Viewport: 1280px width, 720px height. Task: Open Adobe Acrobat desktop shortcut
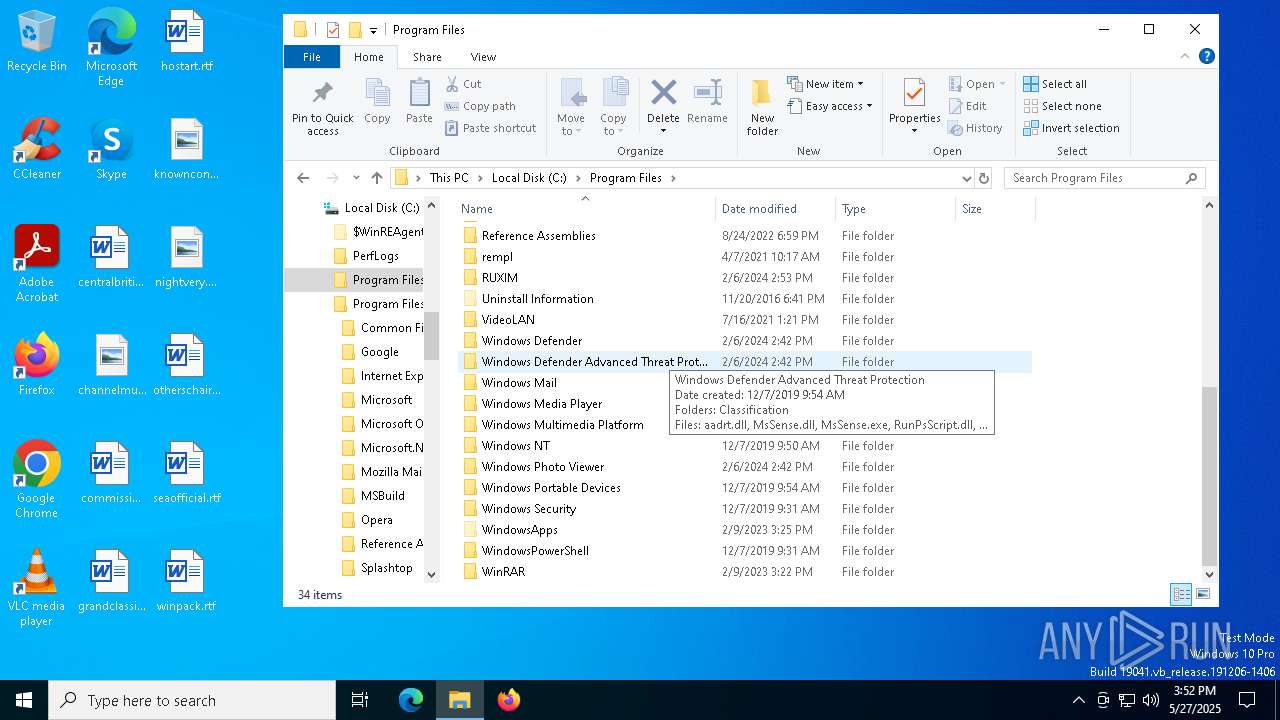(x=36, y=264)
